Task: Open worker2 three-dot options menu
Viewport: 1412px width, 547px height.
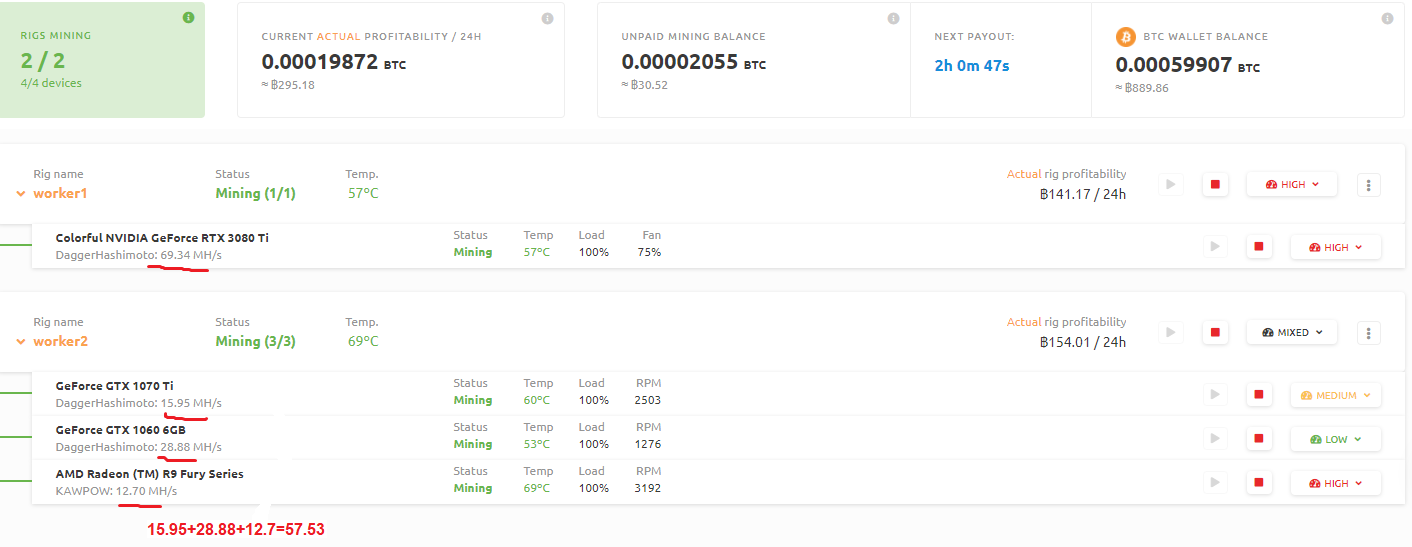Action: click(1370, 332)
